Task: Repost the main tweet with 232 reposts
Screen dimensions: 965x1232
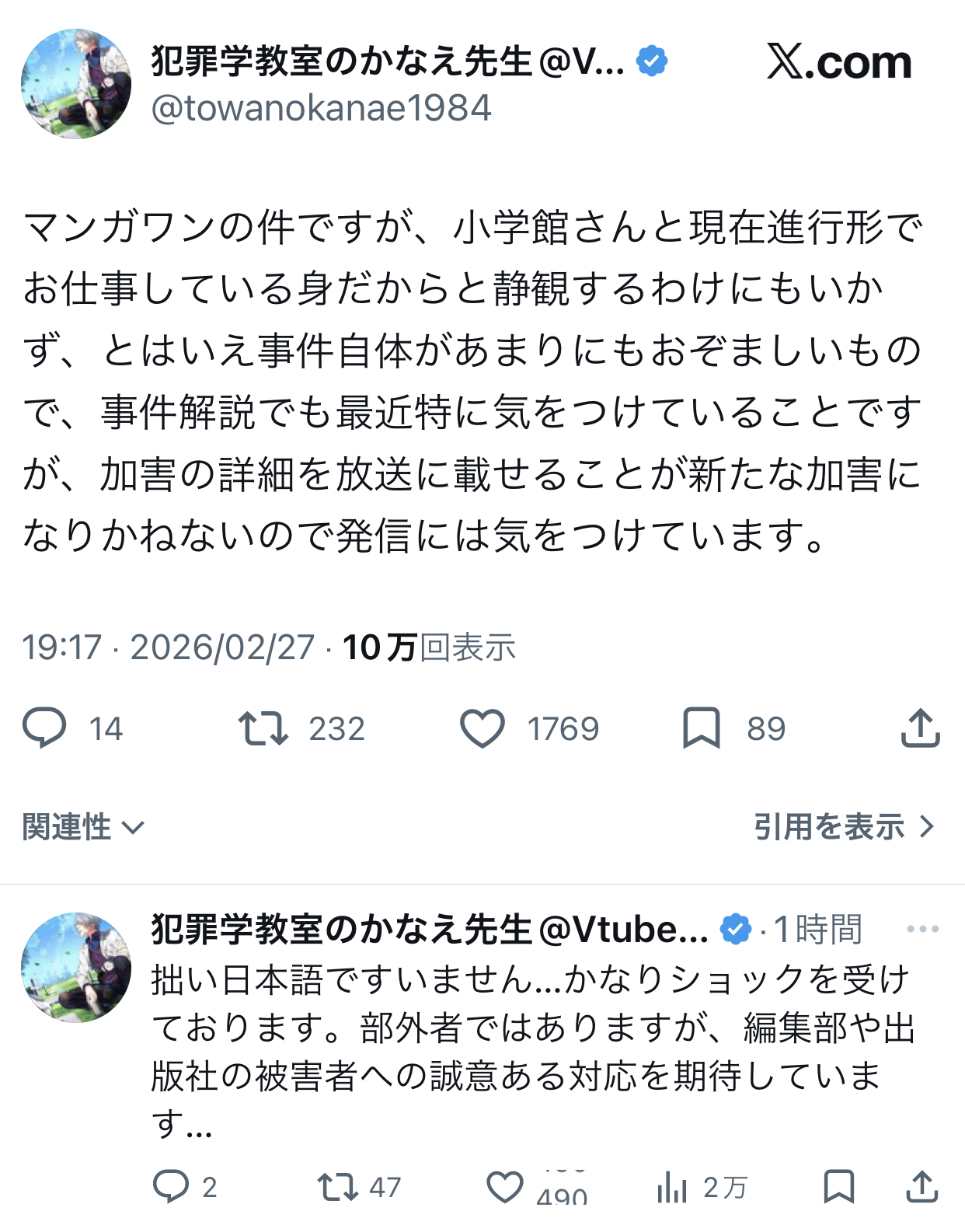Action: click(x=263, y=728)
